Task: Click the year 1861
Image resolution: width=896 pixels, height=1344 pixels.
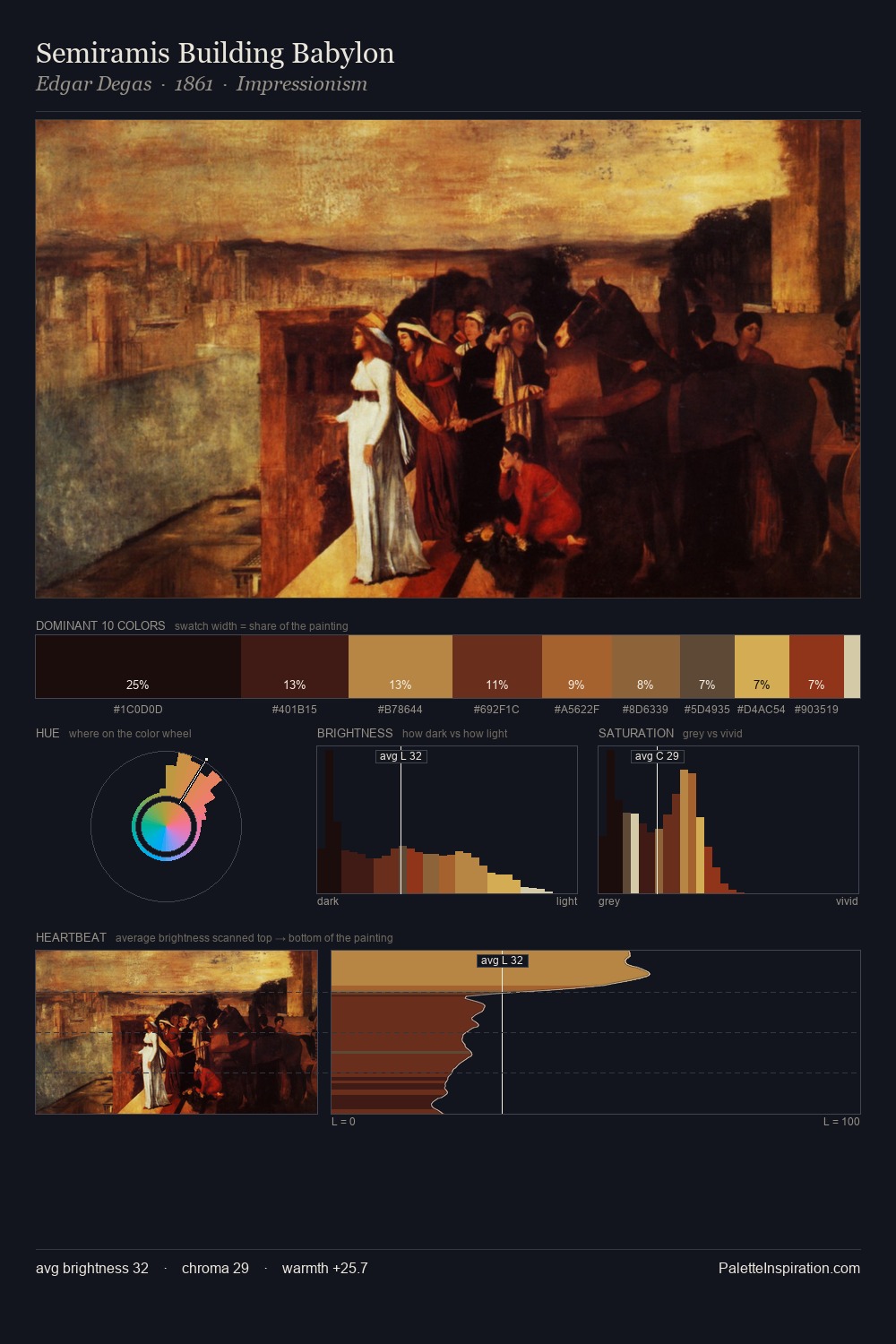Action: point(194,84)
